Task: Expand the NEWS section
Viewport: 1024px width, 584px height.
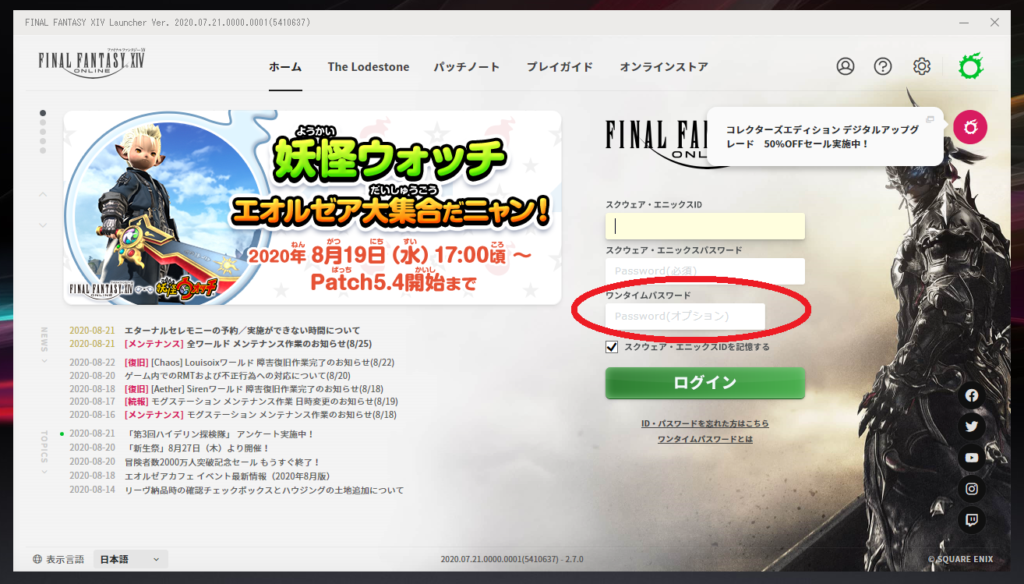Action: click(x=44, y=344)
